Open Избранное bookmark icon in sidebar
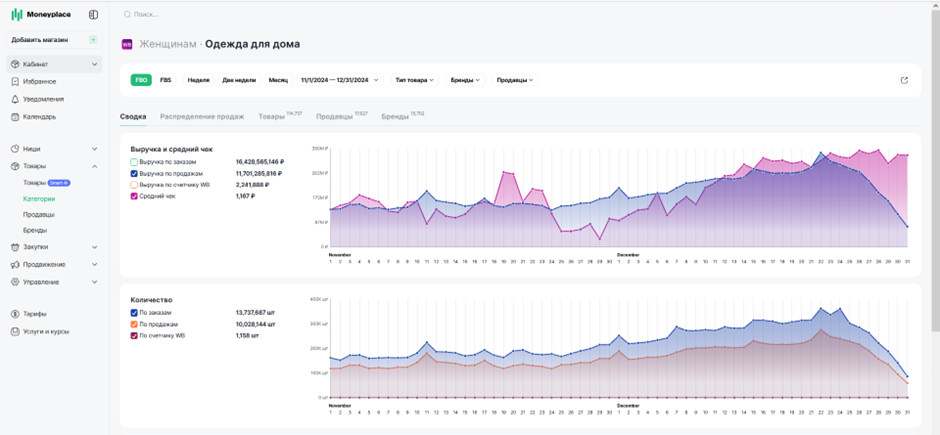Image resolution: width=940 pixels, height=435 pixels. 15,81
